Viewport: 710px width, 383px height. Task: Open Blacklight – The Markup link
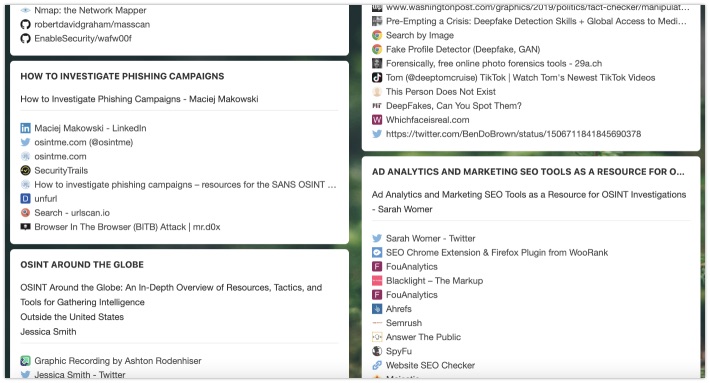[434, 281]
